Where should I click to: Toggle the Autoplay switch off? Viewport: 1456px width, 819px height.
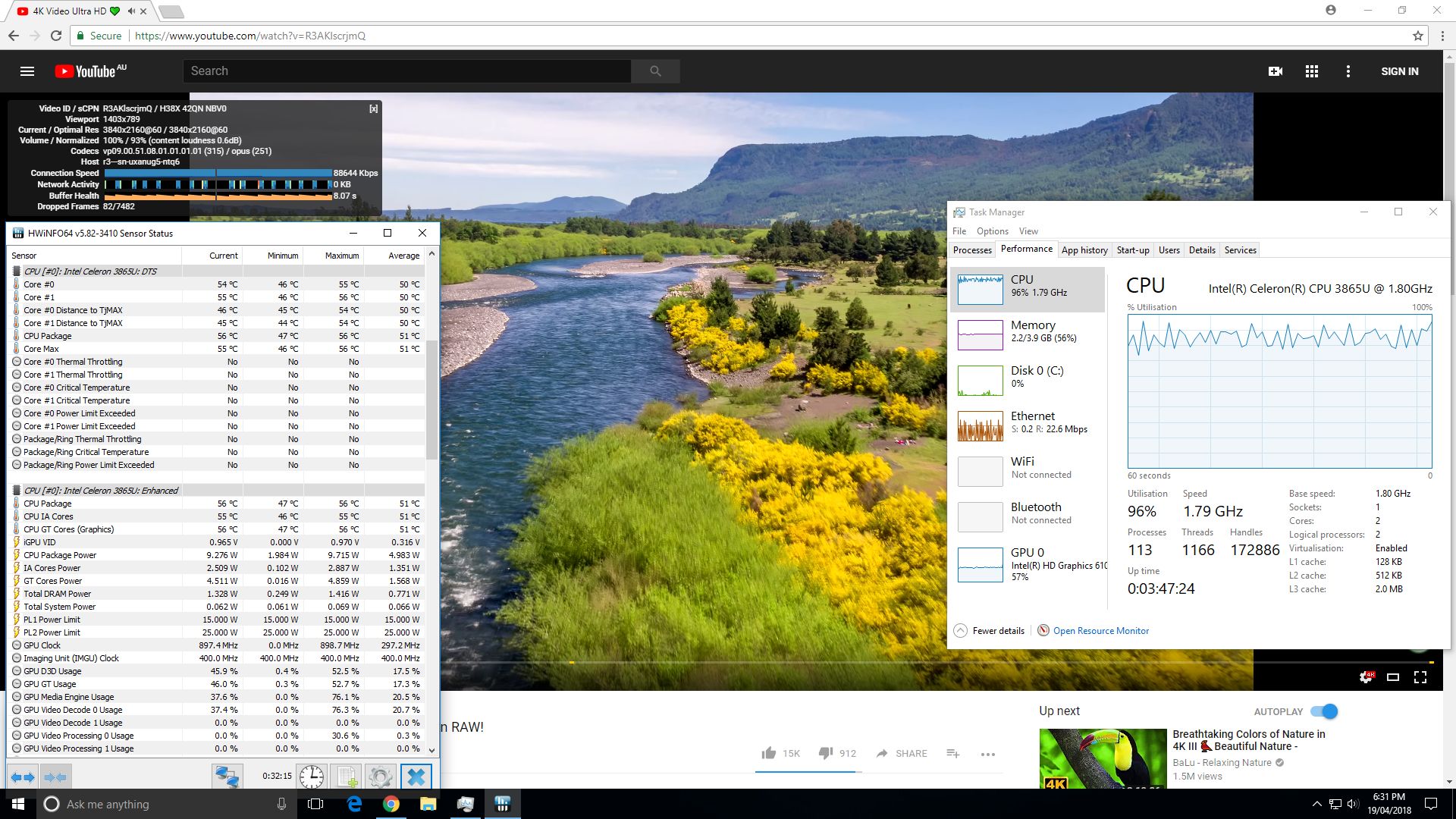[1325, 711]
